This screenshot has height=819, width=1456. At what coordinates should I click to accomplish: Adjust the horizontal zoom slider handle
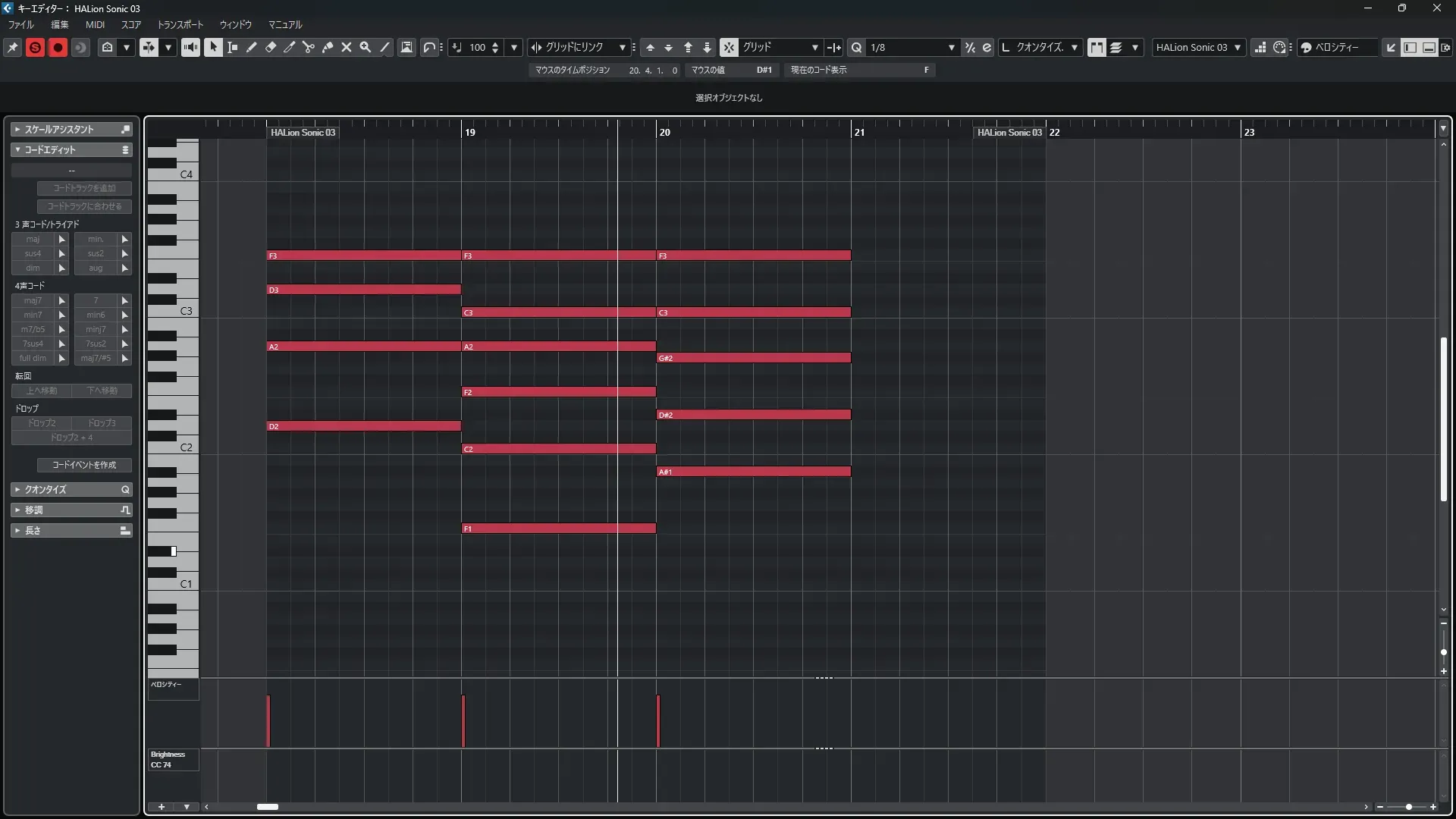click(1408, 807)
